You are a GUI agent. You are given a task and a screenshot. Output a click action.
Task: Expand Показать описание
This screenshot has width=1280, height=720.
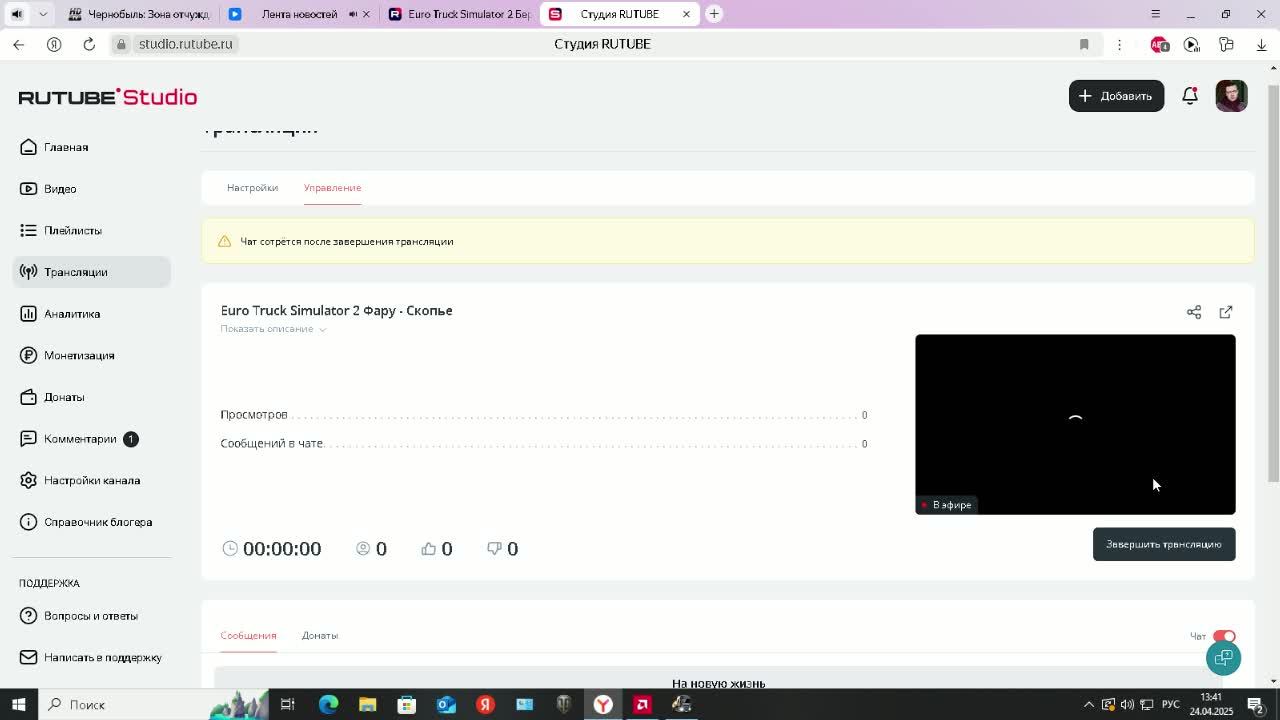click(273, 329)
